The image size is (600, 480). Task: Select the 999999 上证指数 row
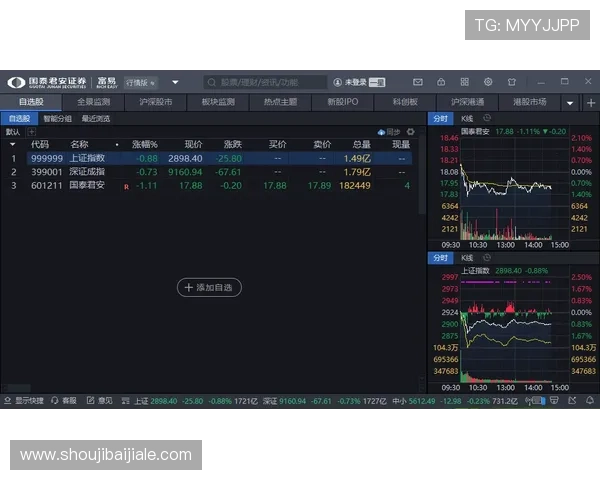coord(219,158)
